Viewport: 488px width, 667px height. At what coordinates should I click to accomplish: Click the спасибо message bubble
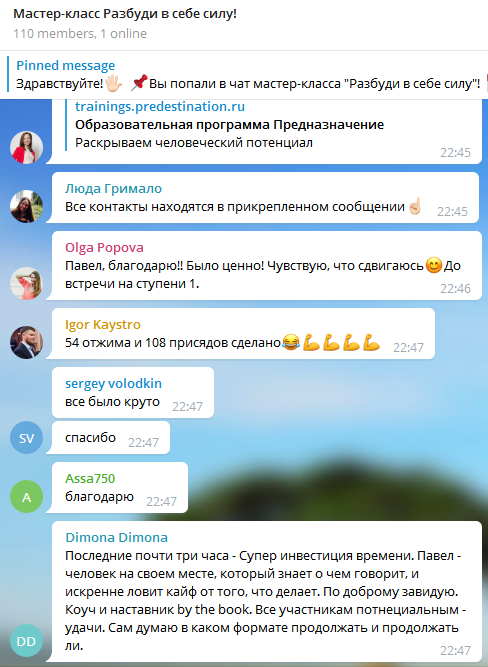click(x=111, y=438)
